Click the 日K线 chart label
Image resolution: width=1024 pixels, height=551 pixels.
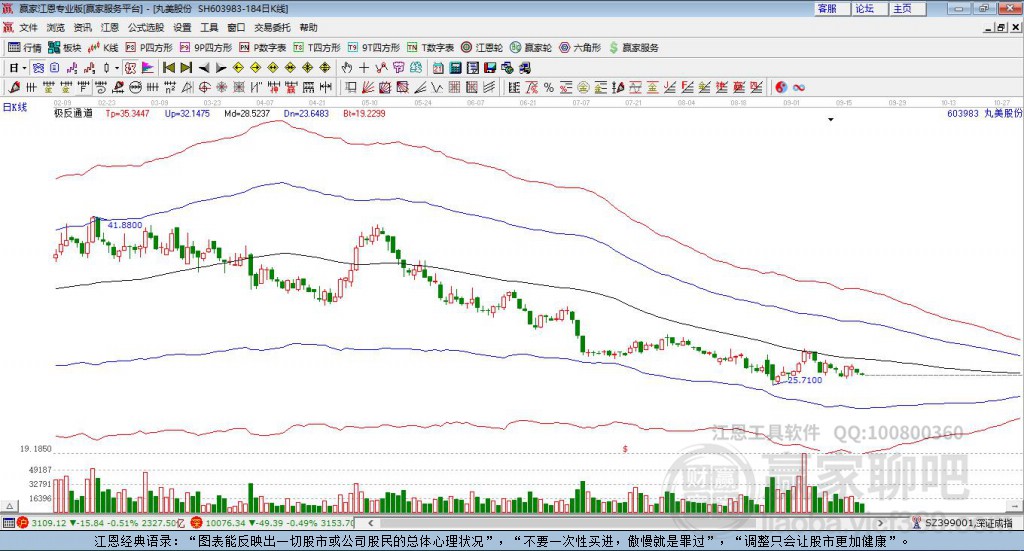15,107
